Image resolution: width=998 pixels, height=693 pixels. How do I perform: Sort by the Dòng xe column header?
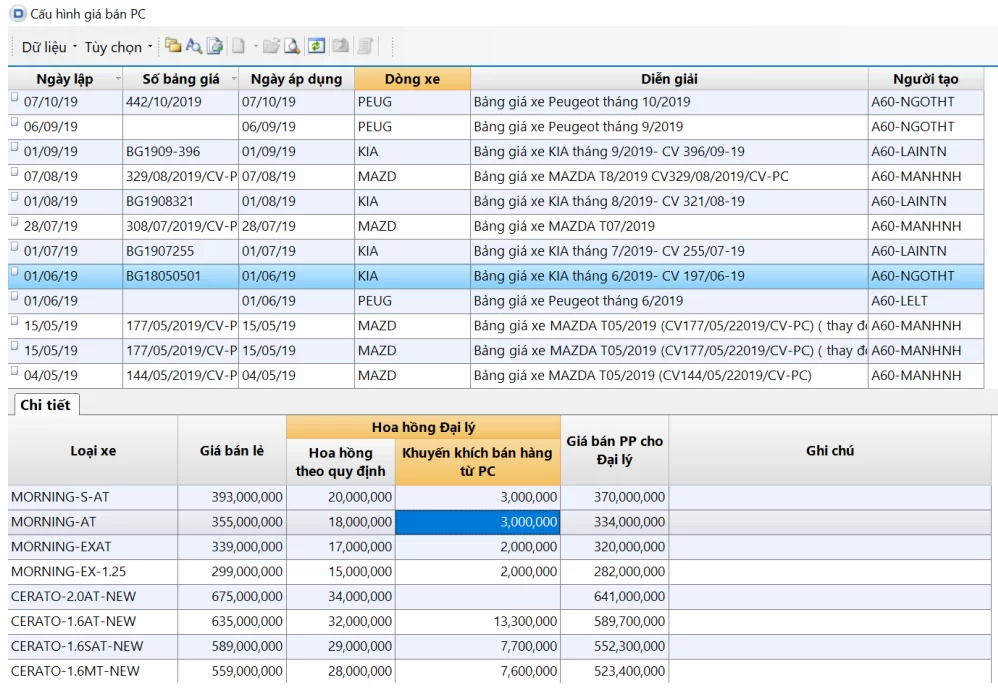click(412, 79)
